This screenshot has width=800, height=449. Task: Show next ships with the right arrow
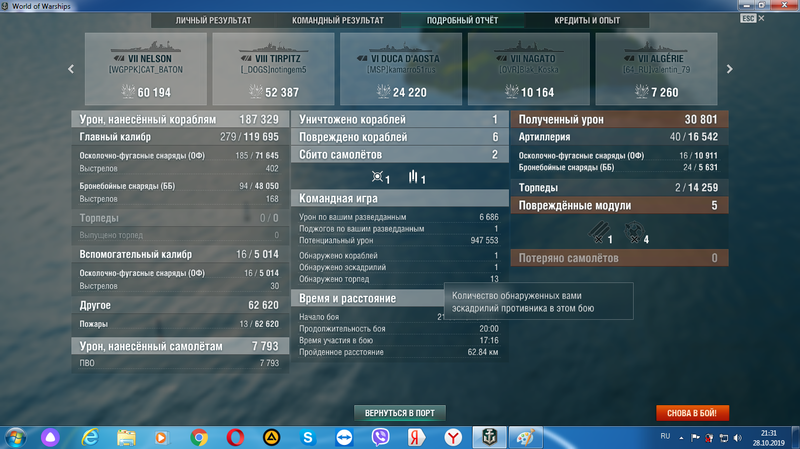tap(730, 69)
